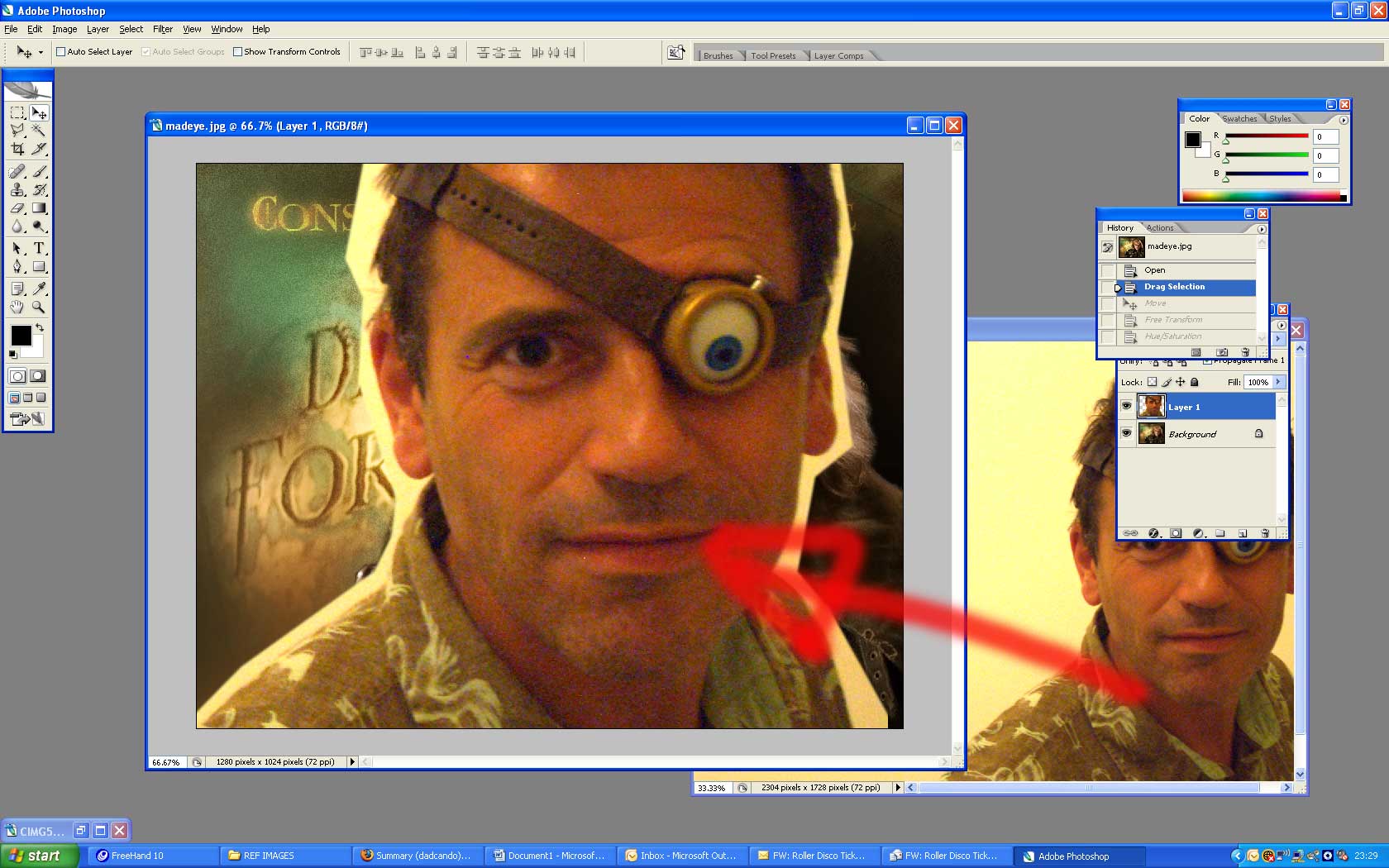Toggle lock all for layer

(1194, 382)
